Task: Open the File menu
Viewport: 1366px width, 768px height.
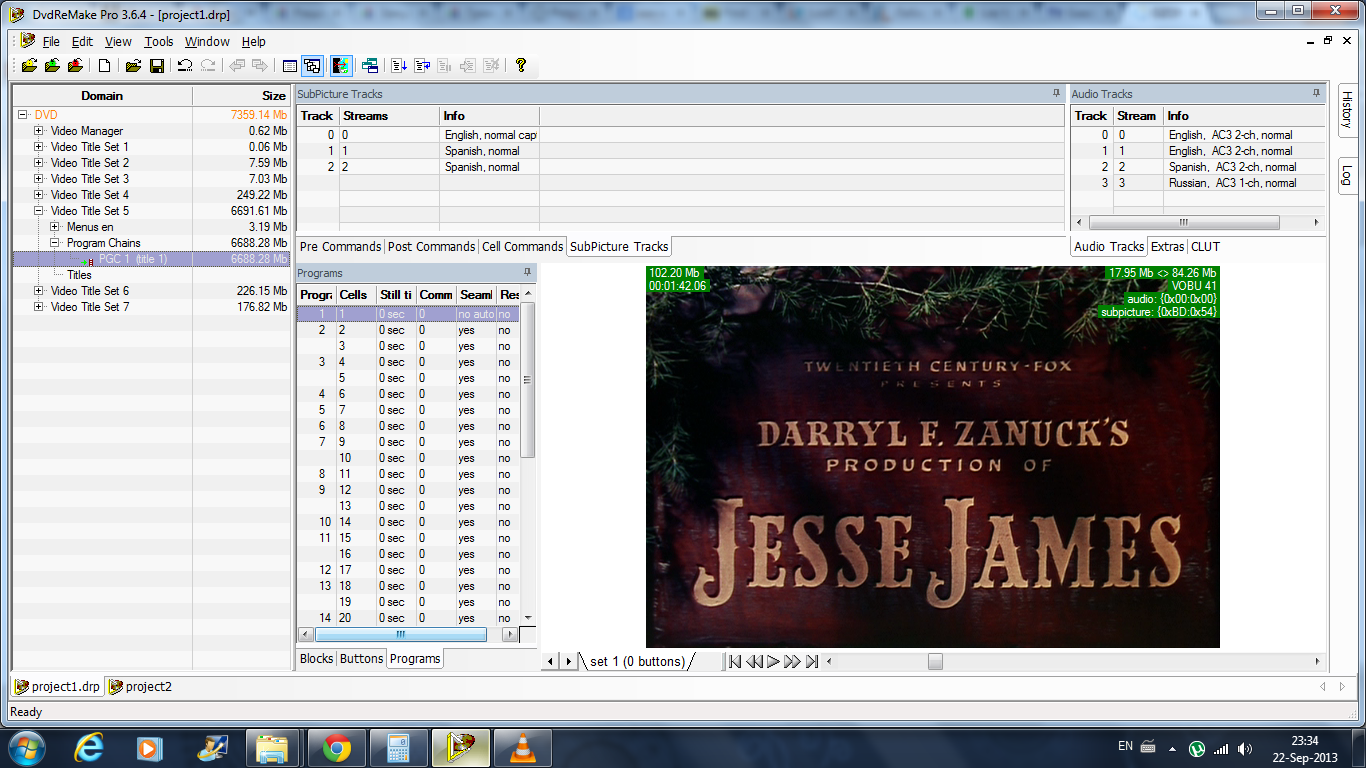Action: [x=51, y=42]
